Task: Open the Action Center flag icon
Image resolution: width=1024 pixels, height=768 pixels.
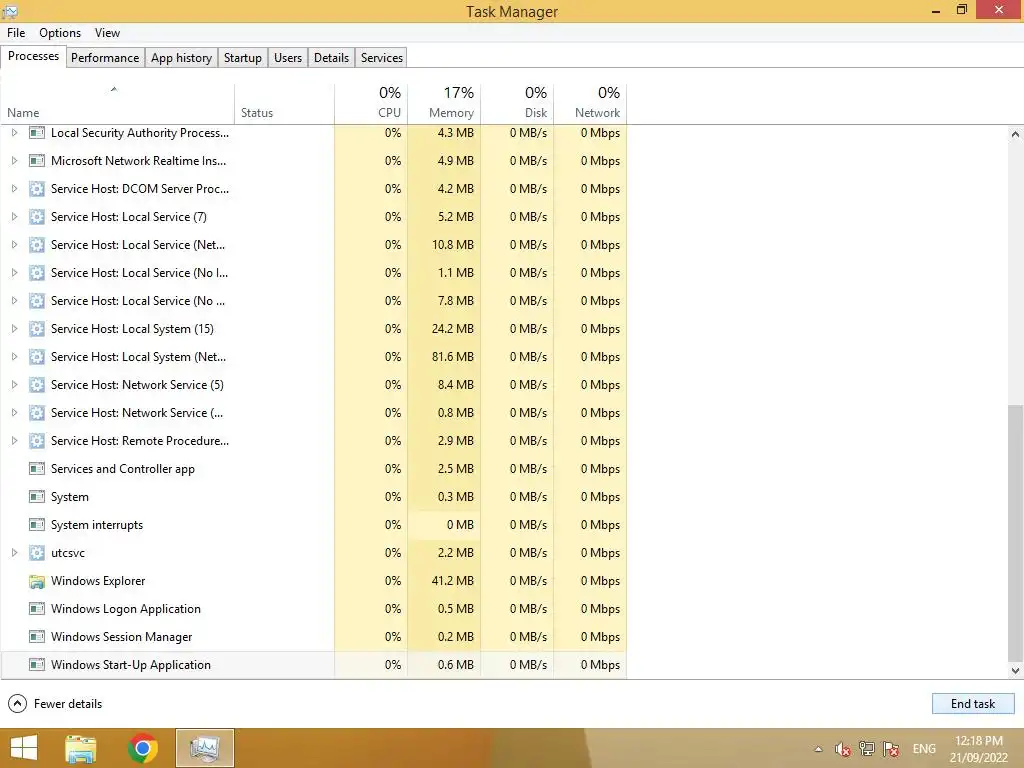Action: tap(891, 749)
